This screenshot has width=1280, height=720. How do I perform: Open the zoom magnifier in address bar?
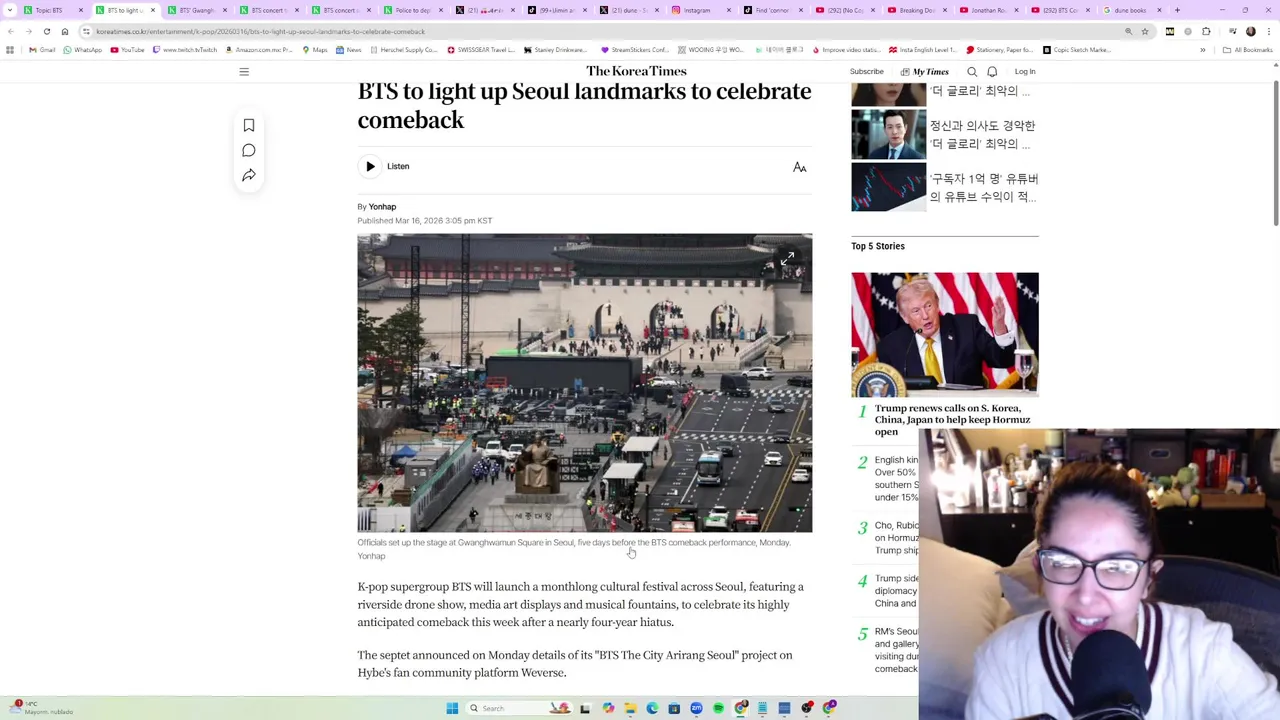[x=1128, y=31]
